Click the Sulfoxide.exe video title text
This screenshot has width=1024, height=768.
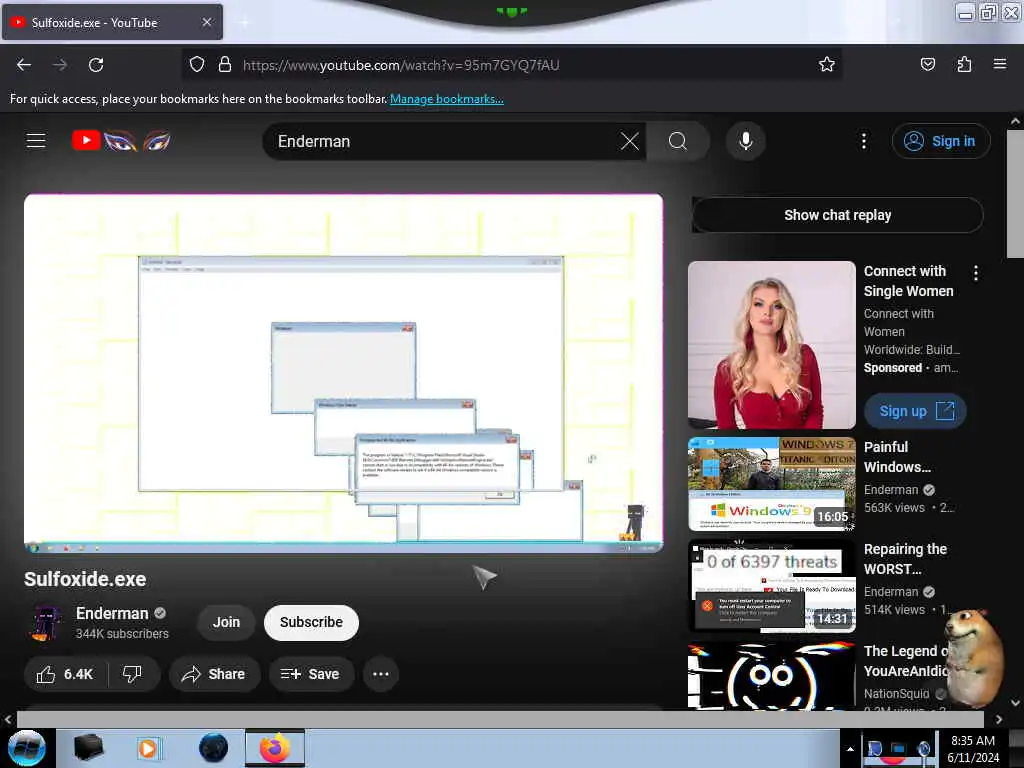point(85,579)
